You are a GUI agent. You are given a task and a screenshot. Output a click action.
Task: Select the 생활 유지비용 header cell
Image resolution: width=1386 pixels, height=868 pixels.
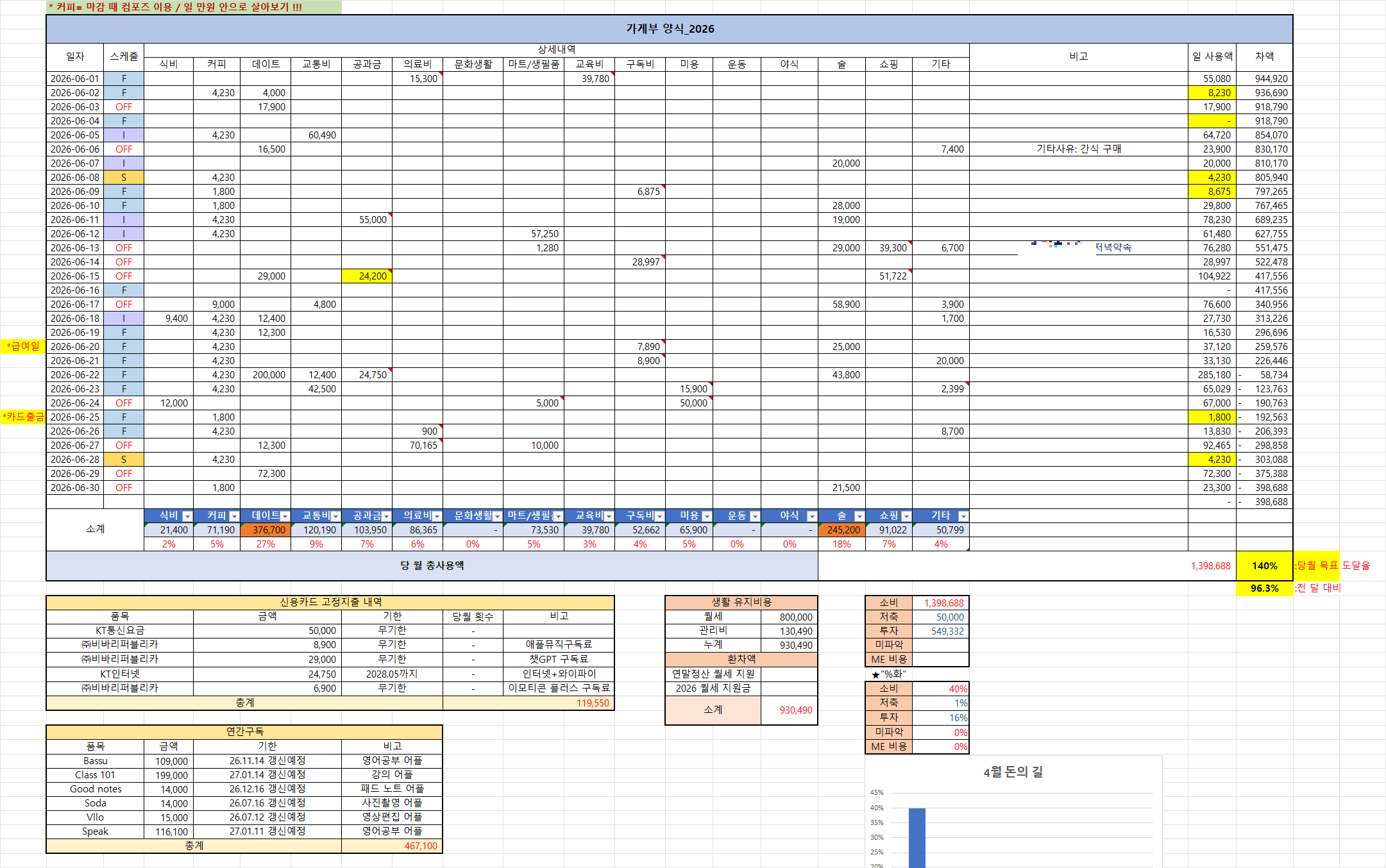pos(741,603)
